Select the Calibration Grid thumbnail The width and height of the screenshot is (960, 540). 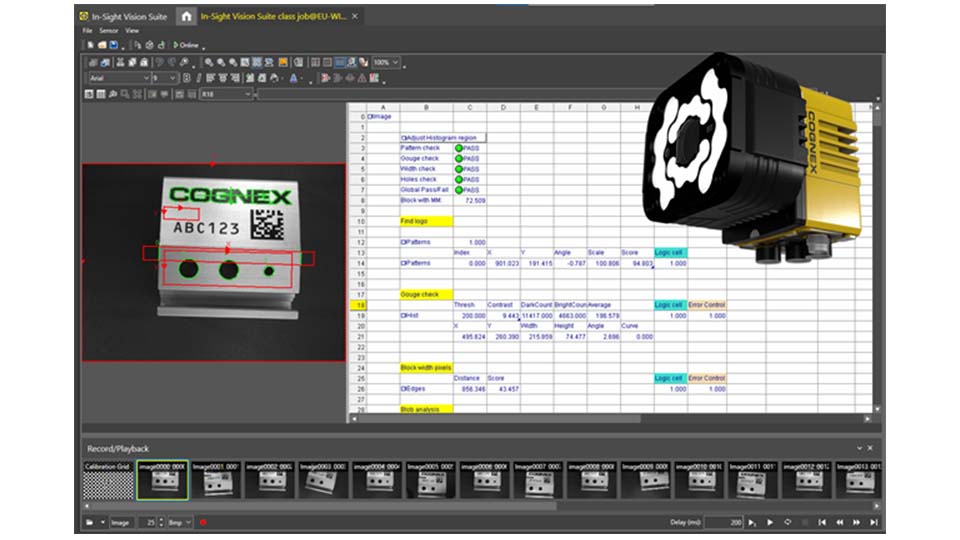(108, 481)
